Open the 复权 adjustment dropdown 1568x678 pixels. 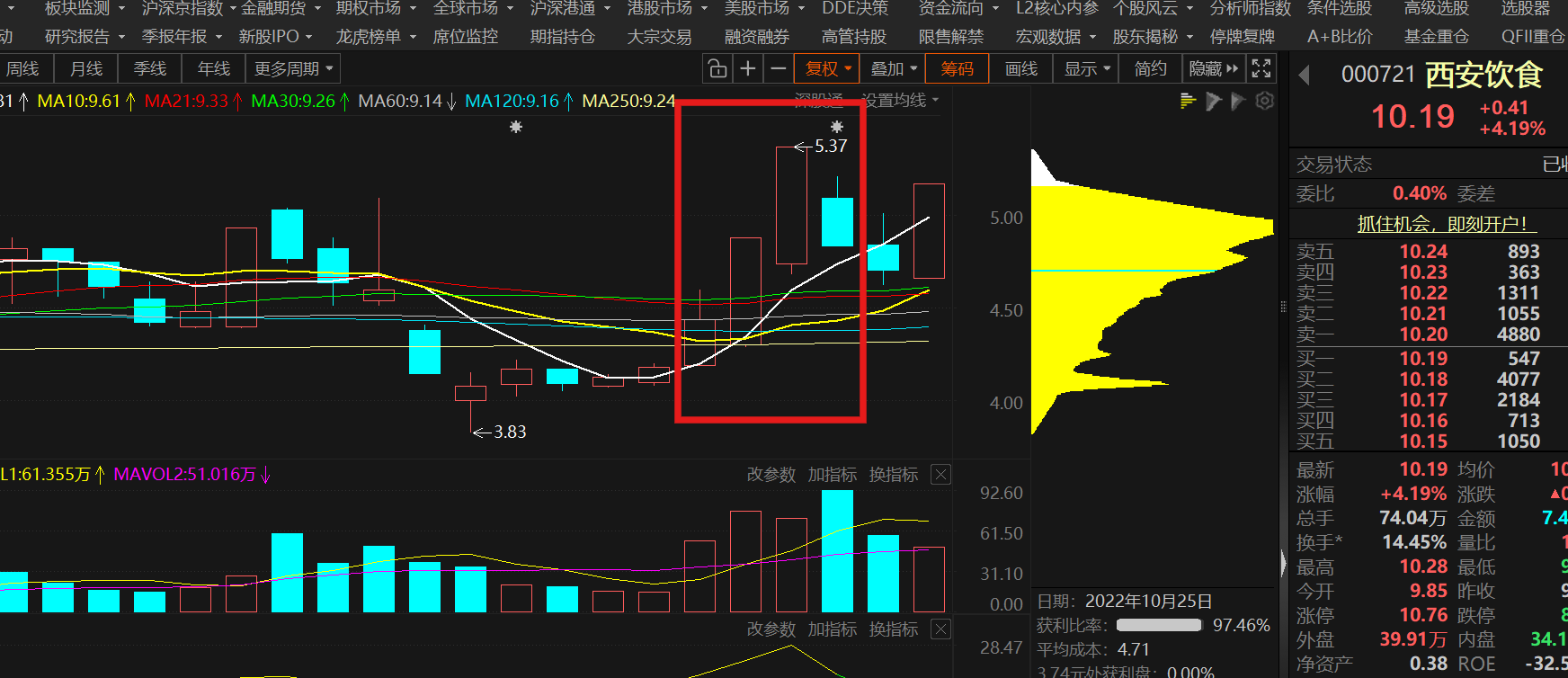click(x=828, y=68)
